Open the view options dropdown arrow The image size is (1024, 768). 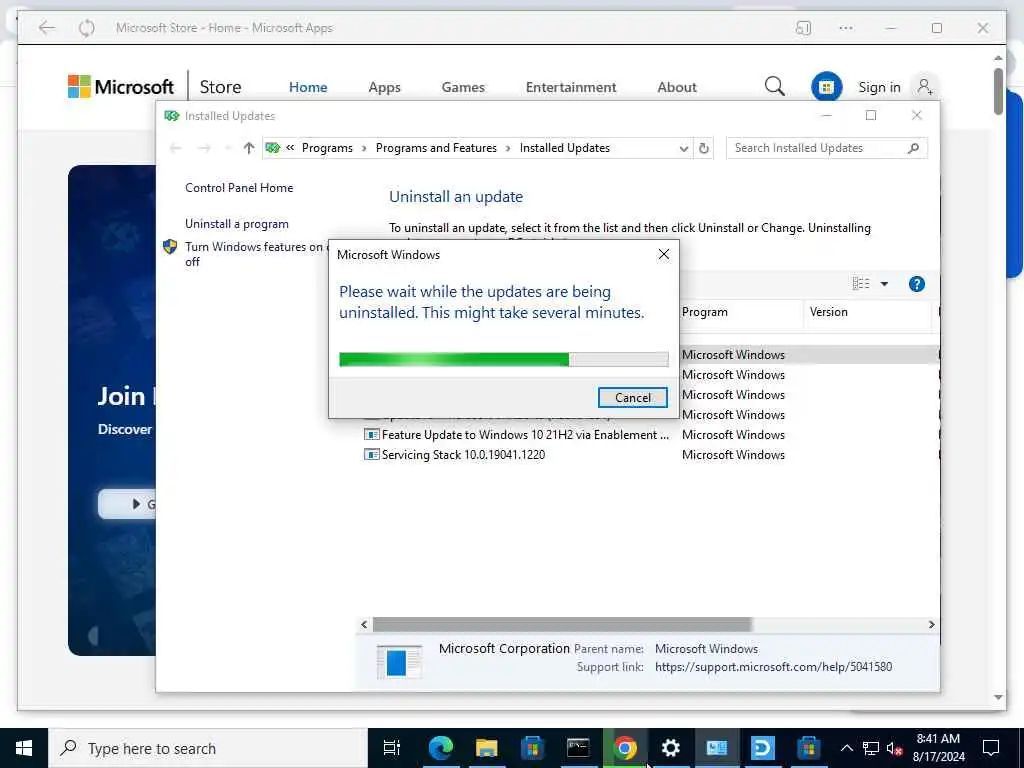884,284
